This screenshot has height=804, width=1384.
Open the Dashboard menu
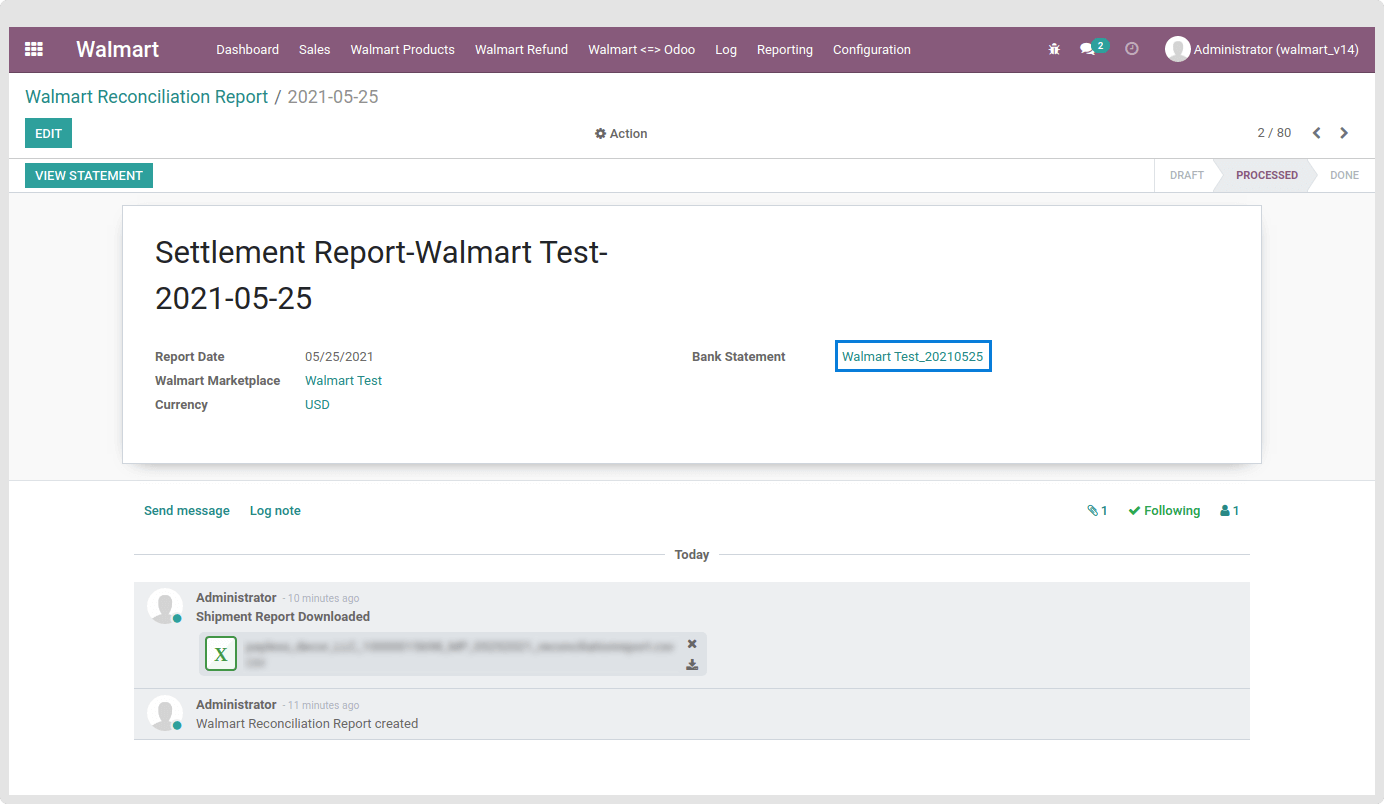[x=247, y=49]
